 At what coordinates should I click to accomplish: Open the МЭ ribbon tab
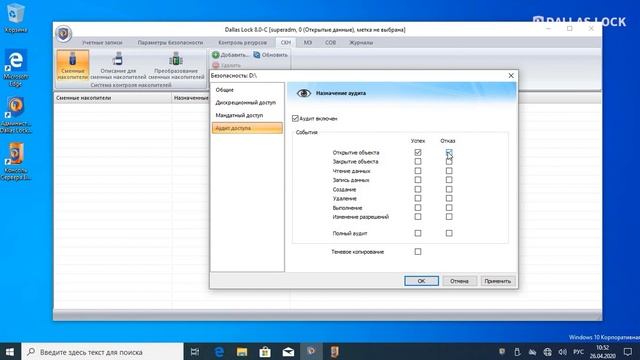click(x=308, y=42)
